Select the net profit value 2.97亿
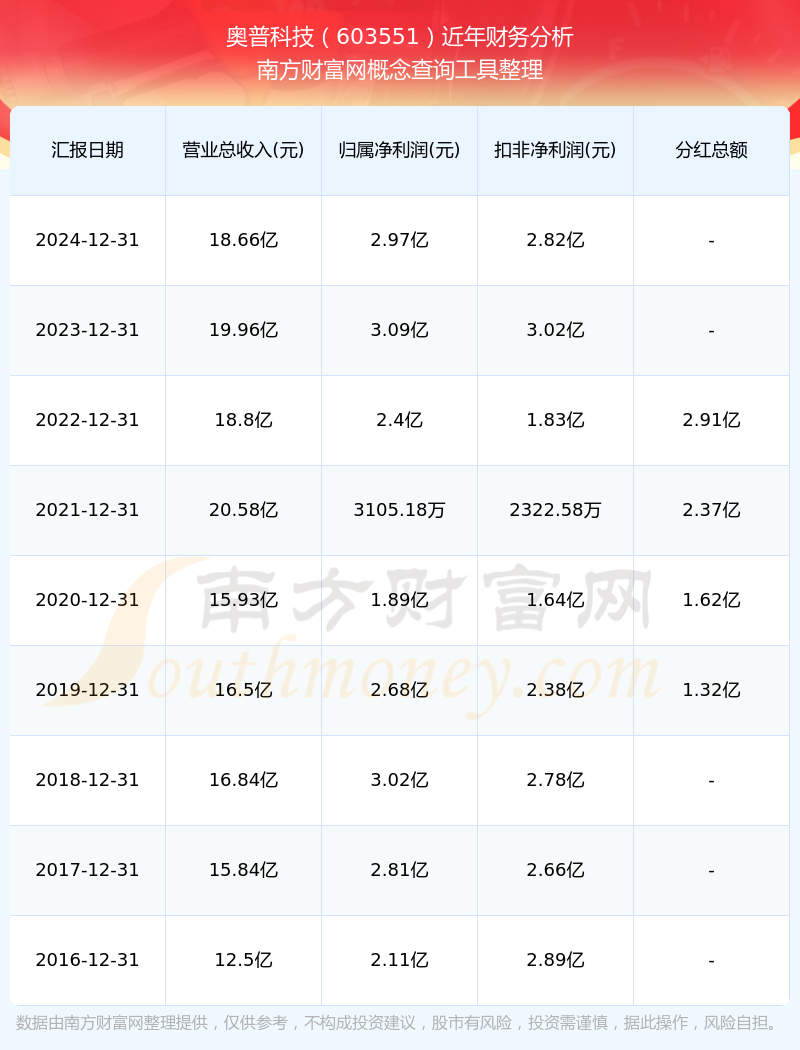The width and height of the screenshot is (800, 1050). [x=399, y=240]
